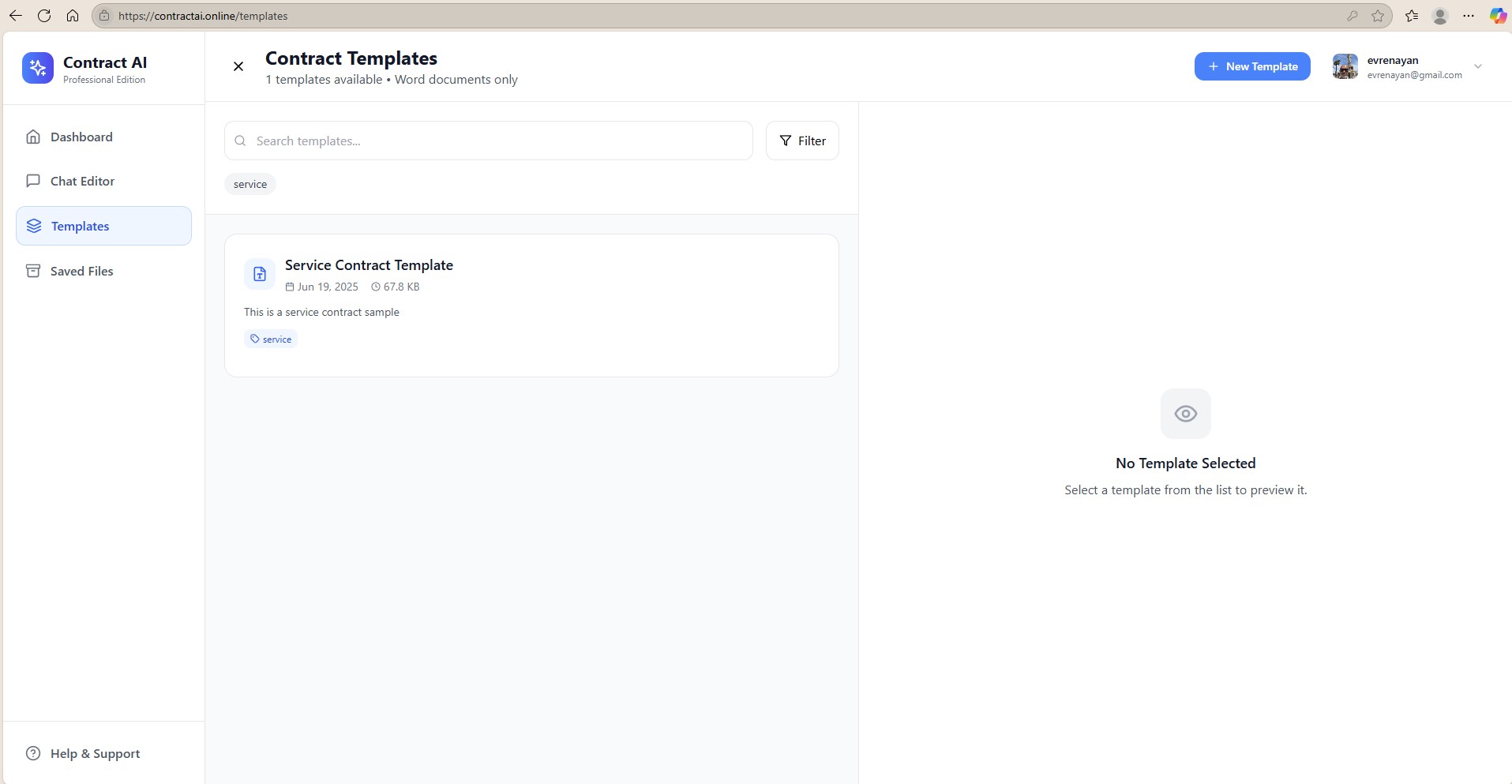Go to Chat Editor

click(103, 181)
